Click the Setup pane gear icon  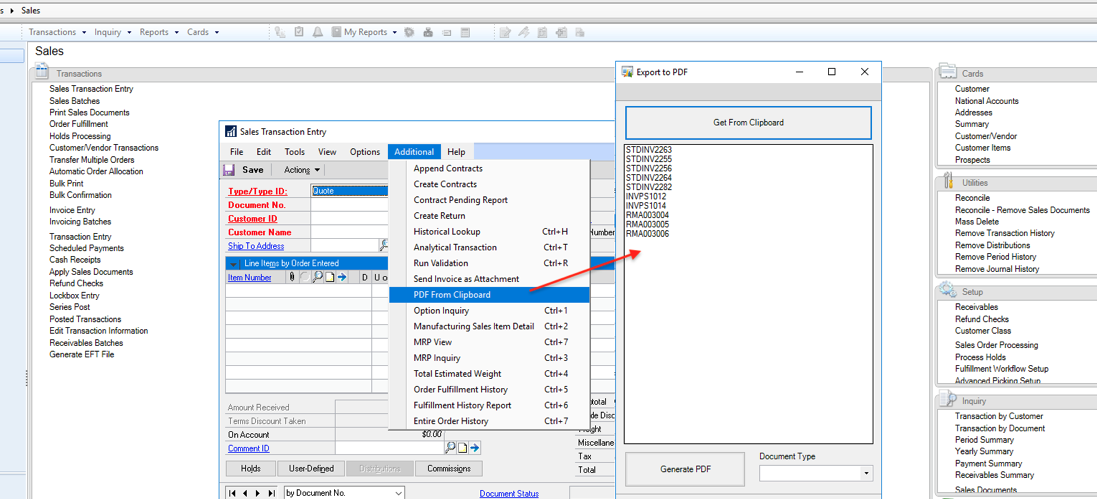coord(948,289)
